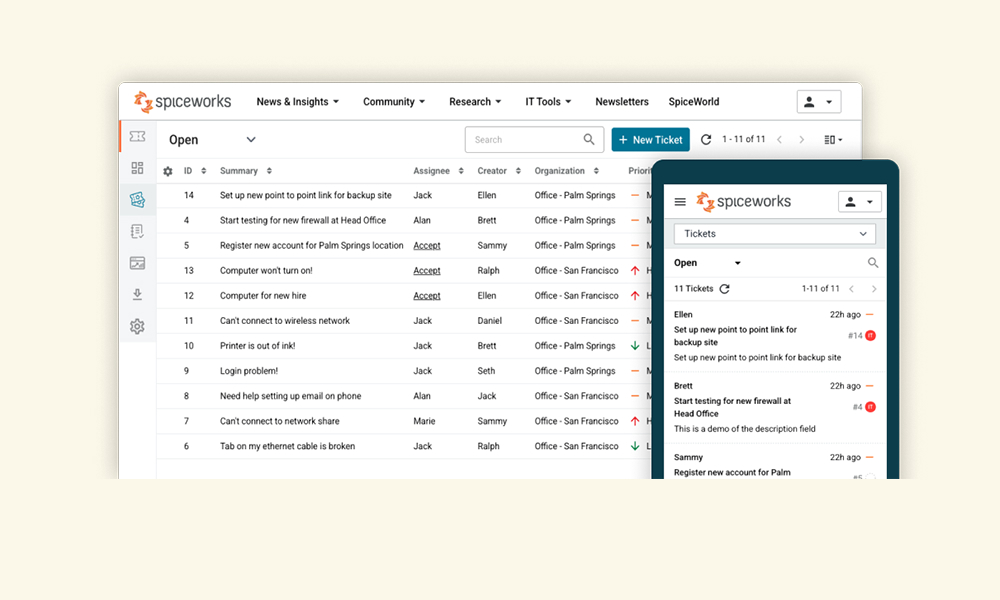Click low priority arrow for ticket 10
The width and height of the screenshot is (1000, 600).
pyautogui.click(x=635, y=346)
